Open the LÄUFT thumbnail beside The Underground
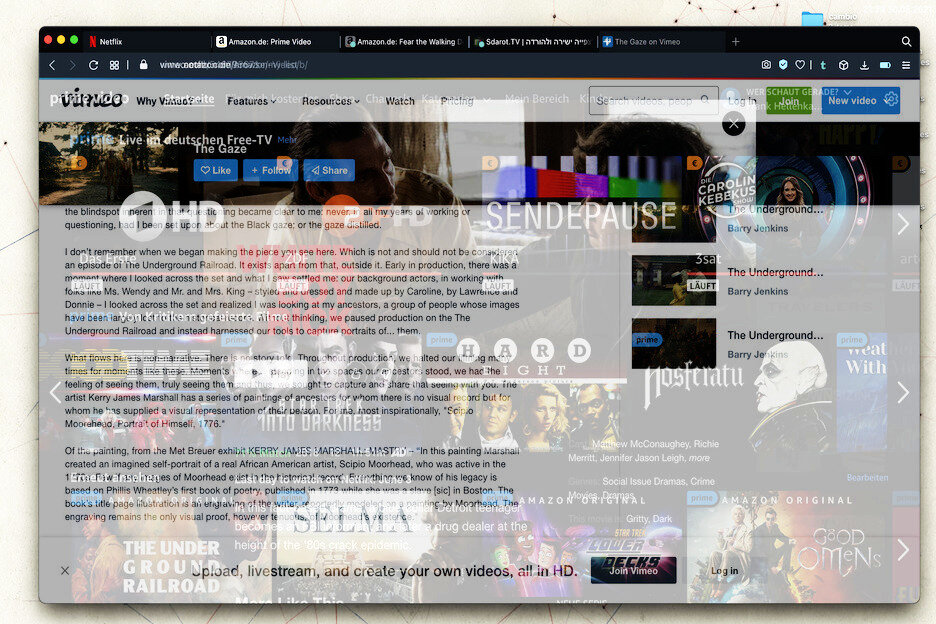The width and height of the screenshot is (936, 624). (x=674, y=280)
